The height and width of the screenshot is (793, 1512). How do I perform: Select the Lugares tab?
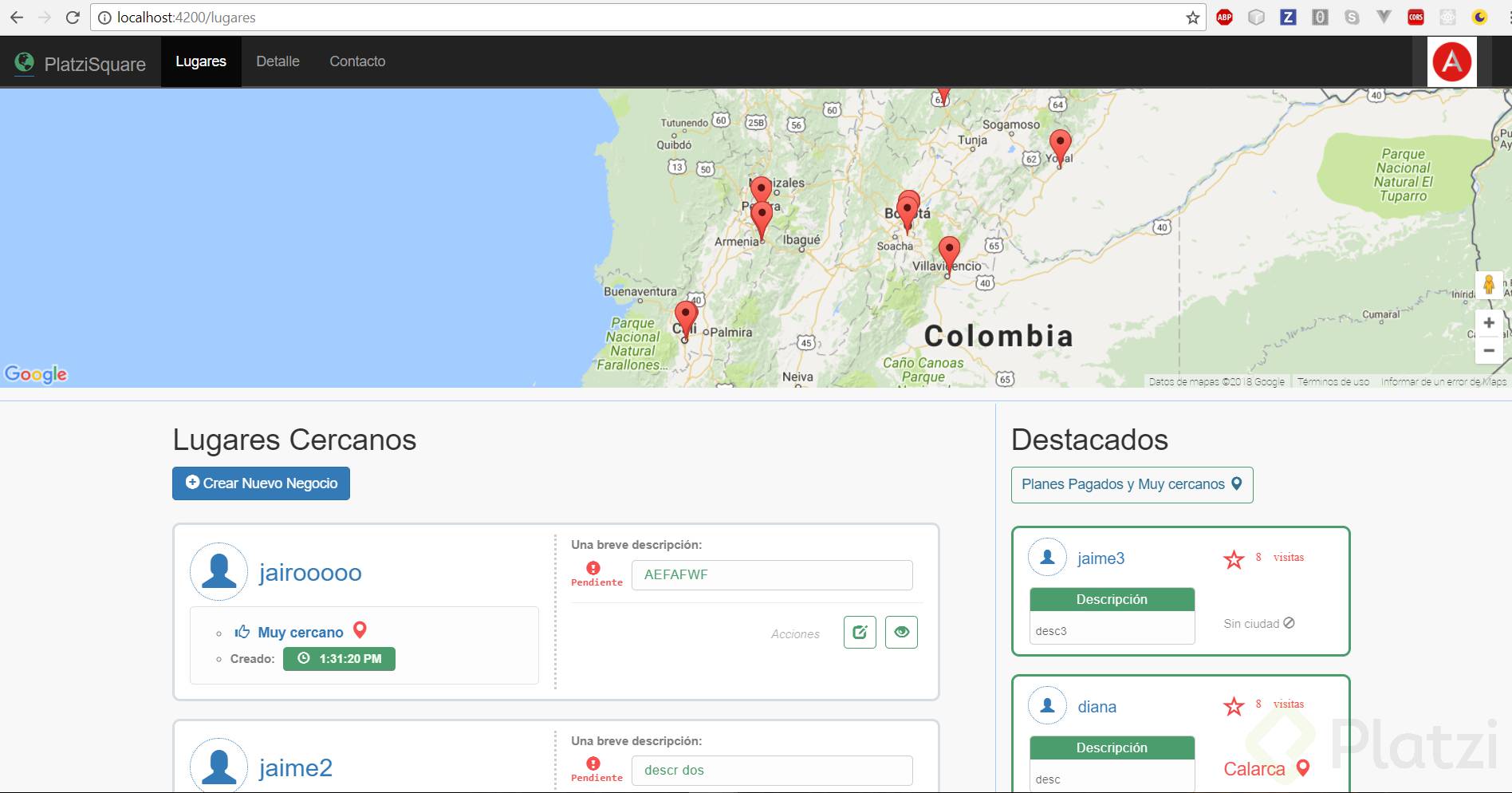(x=201, y=61)
